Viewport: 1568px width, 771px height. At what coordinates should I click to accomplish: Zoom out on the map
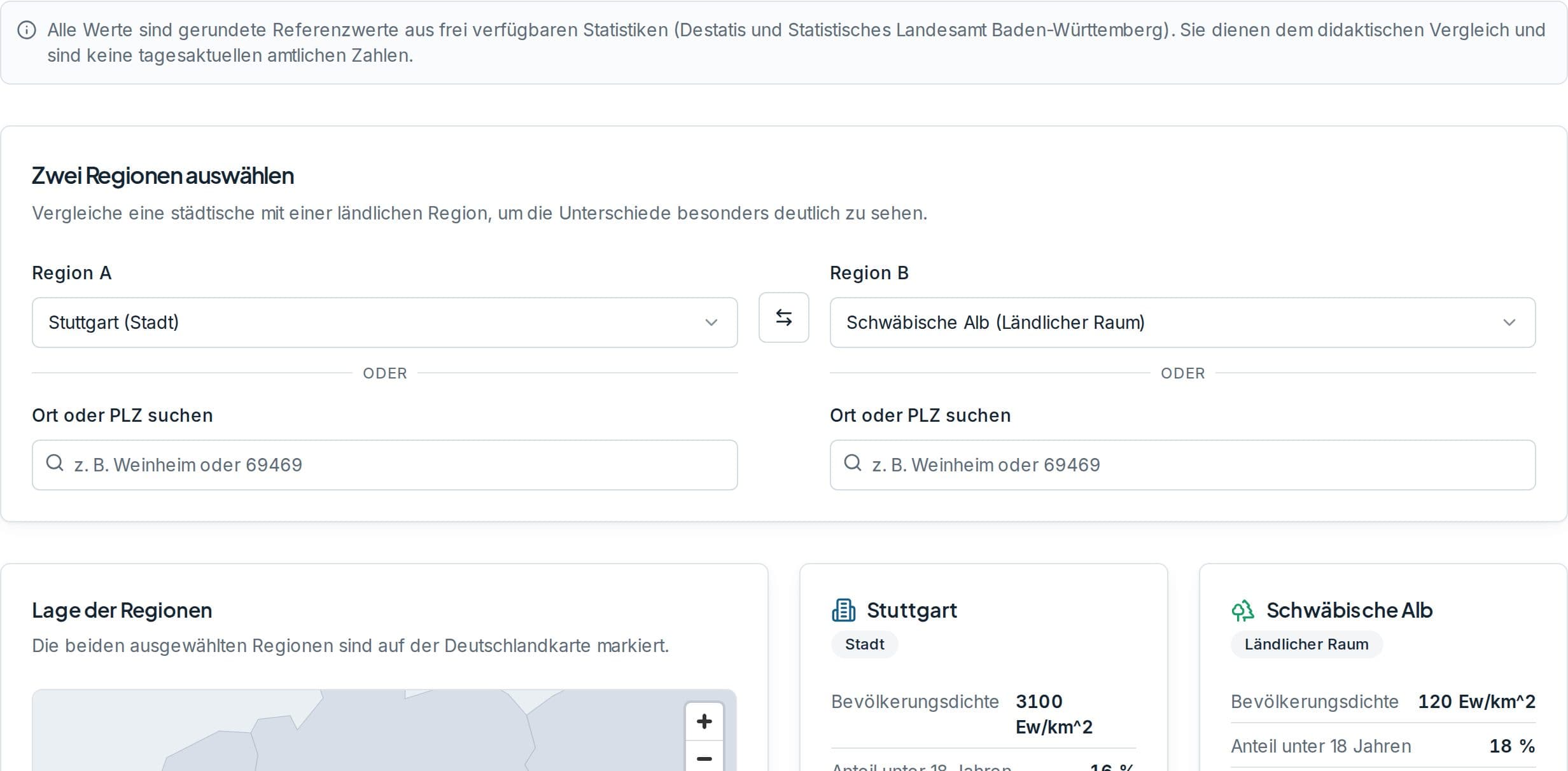pyautogui.click(x=704, y=757)
